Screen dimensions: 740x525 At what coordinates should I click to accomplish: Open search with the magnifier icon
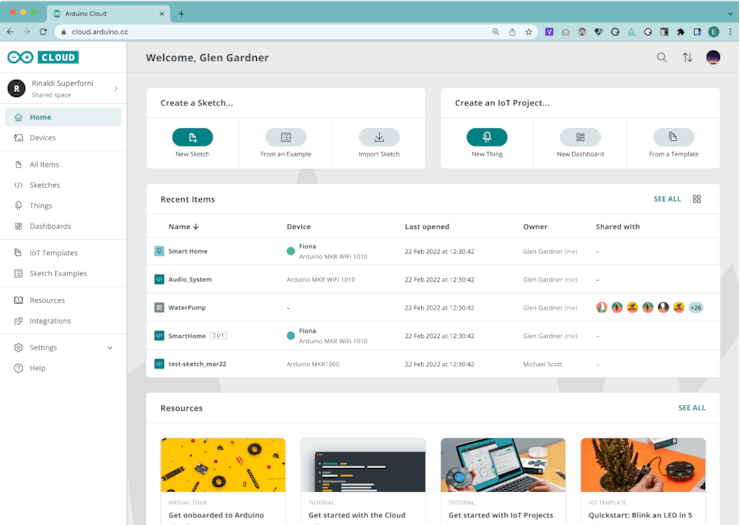tap(662, 58)
